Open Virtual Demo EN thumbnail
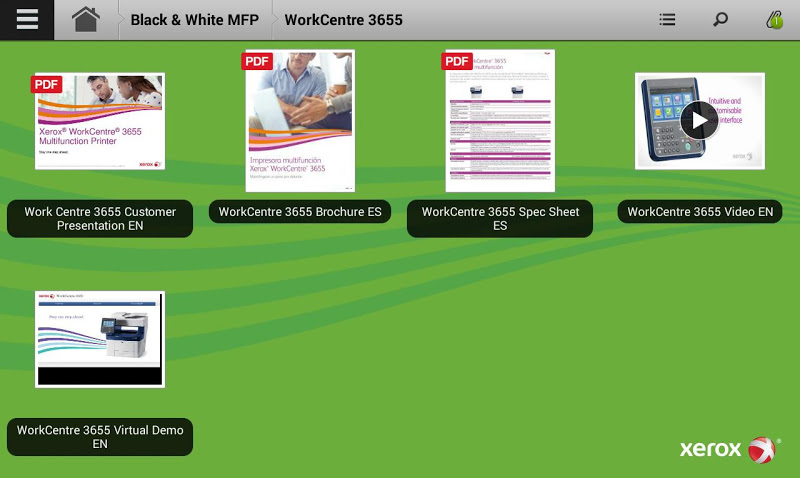The width and height of the screenshot is (800, 478). [100, 339]
